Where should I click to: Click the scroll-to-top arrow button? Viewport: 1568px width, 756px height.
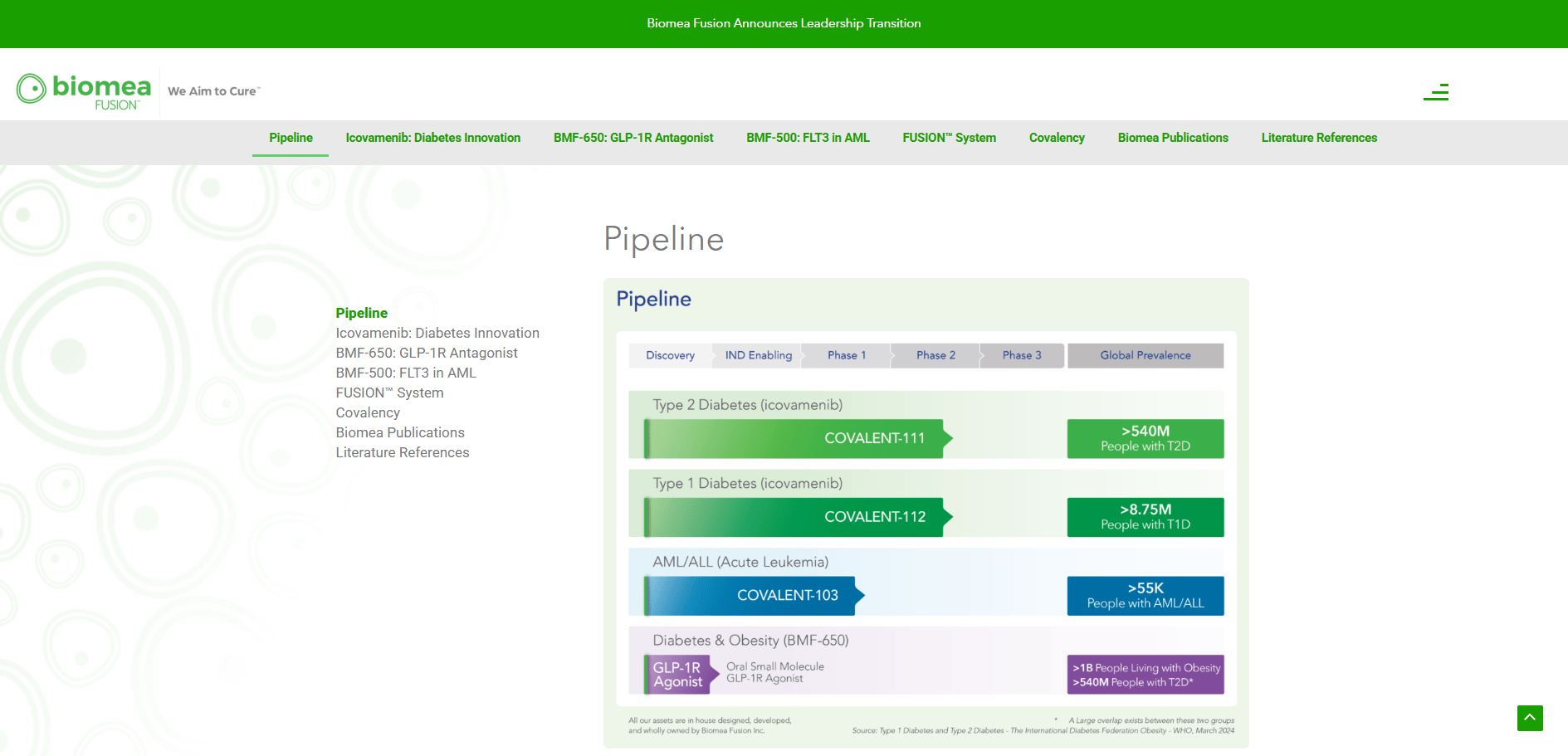coord(1530,718)
